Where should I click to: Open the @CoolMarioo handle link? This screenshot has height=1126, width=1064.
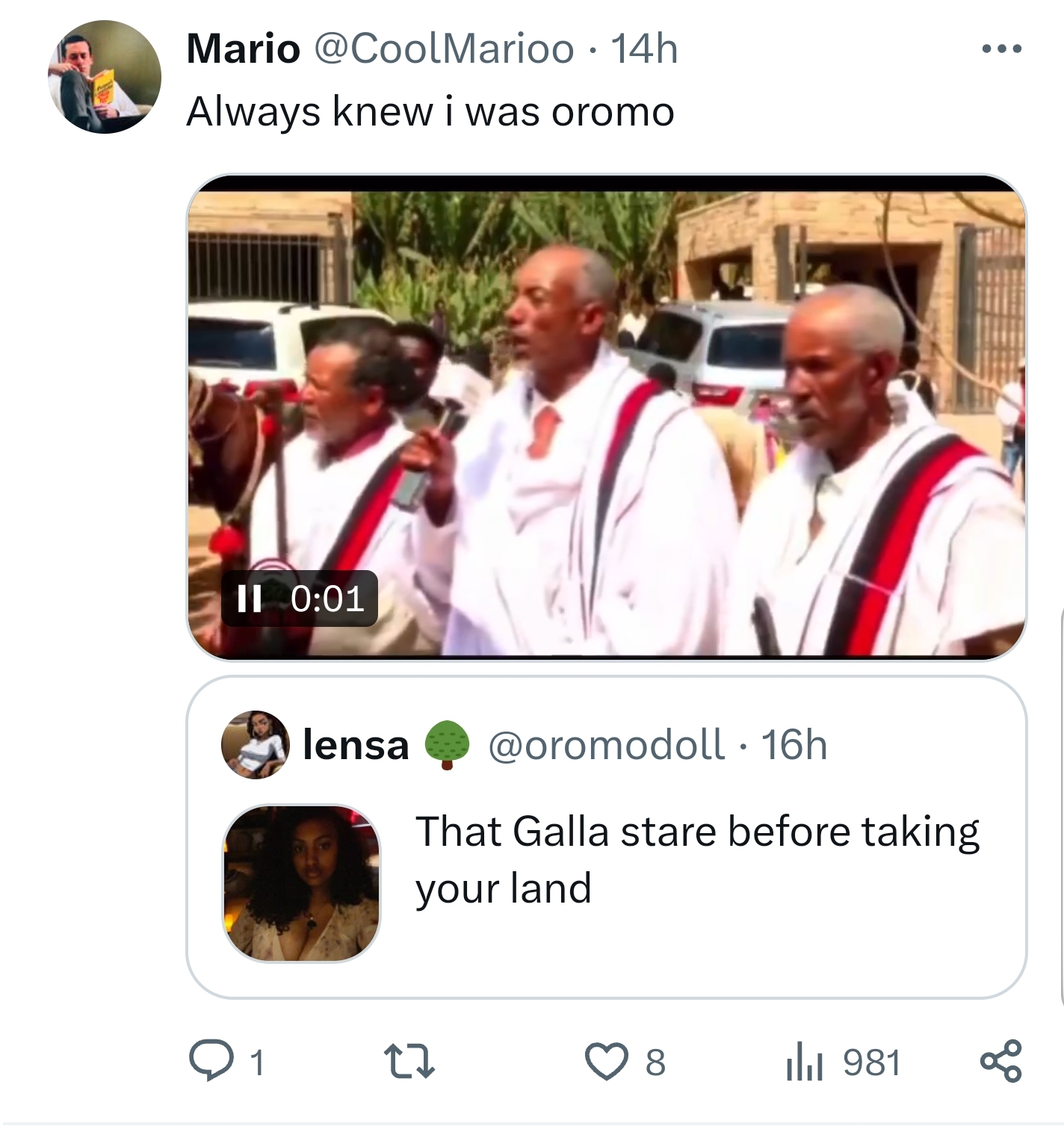[x=445, y=49]
